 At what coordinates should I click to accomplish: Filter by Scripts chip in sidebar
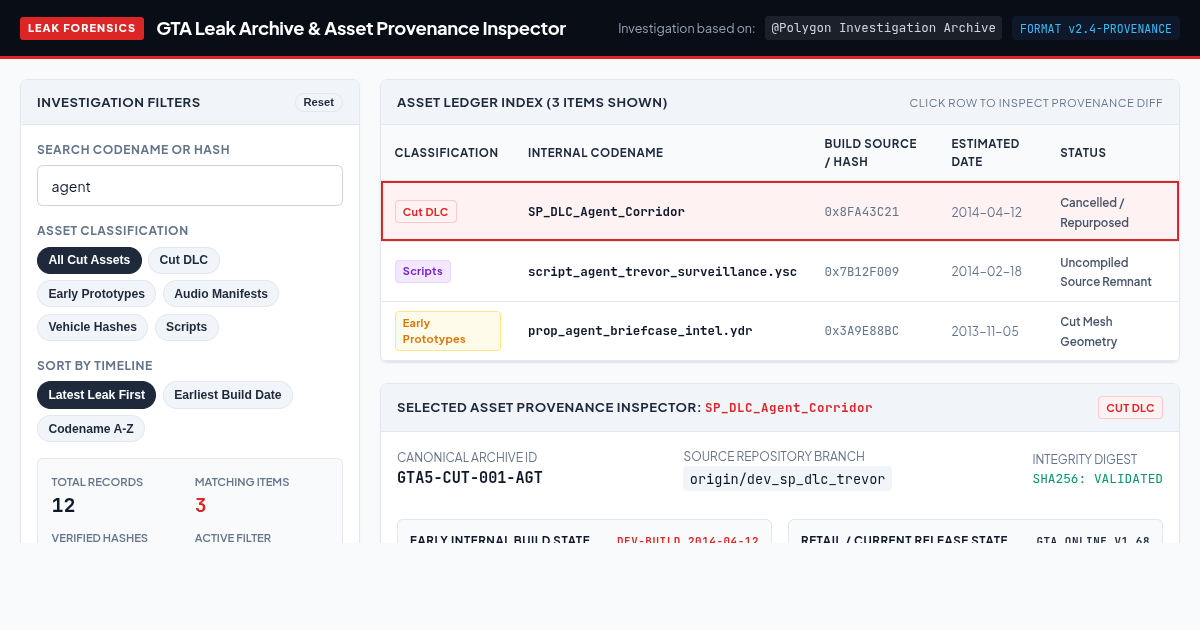(x=187, y=327)
